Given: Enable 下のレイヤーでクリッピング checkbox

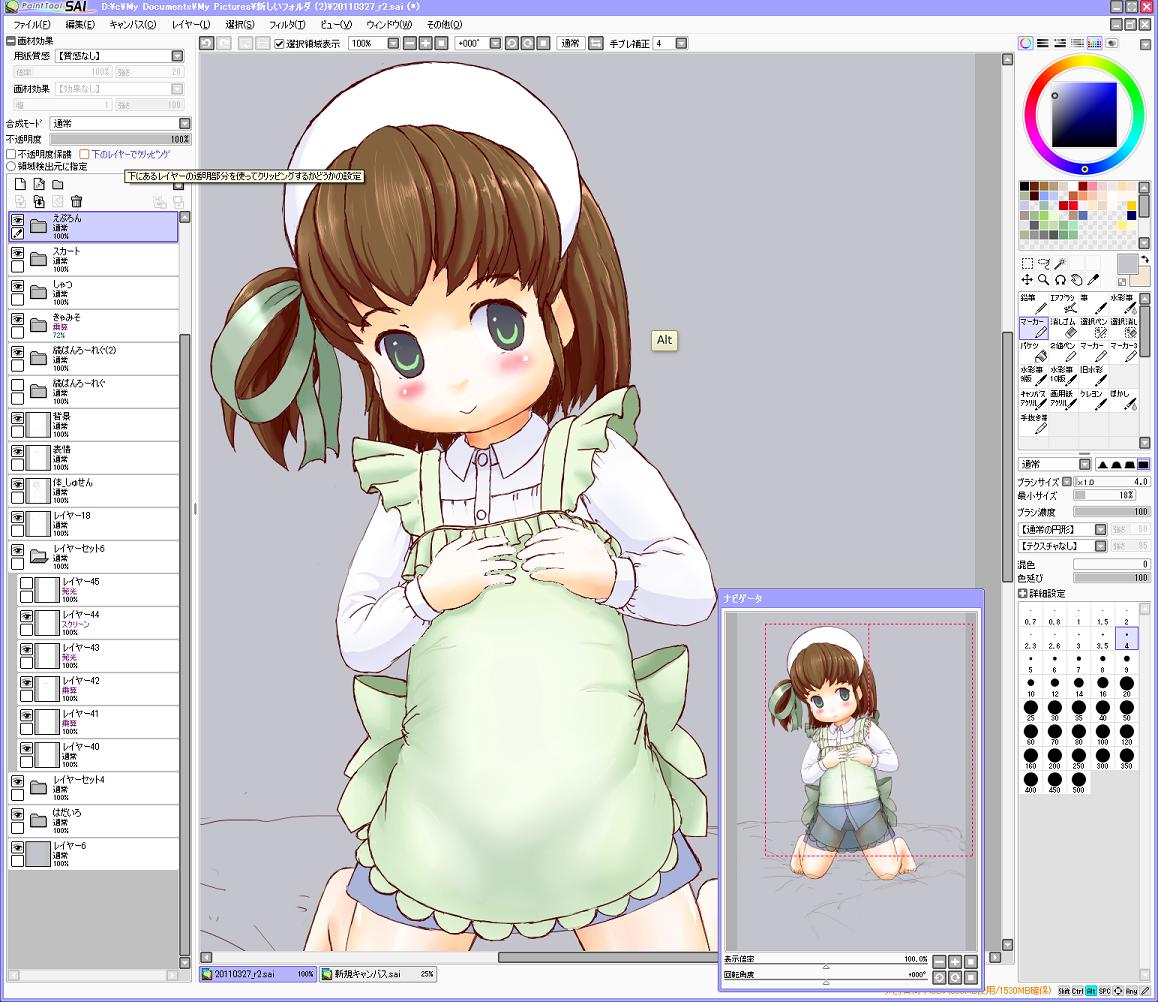Looking at the screenshot, I should (x=84, y=154).
